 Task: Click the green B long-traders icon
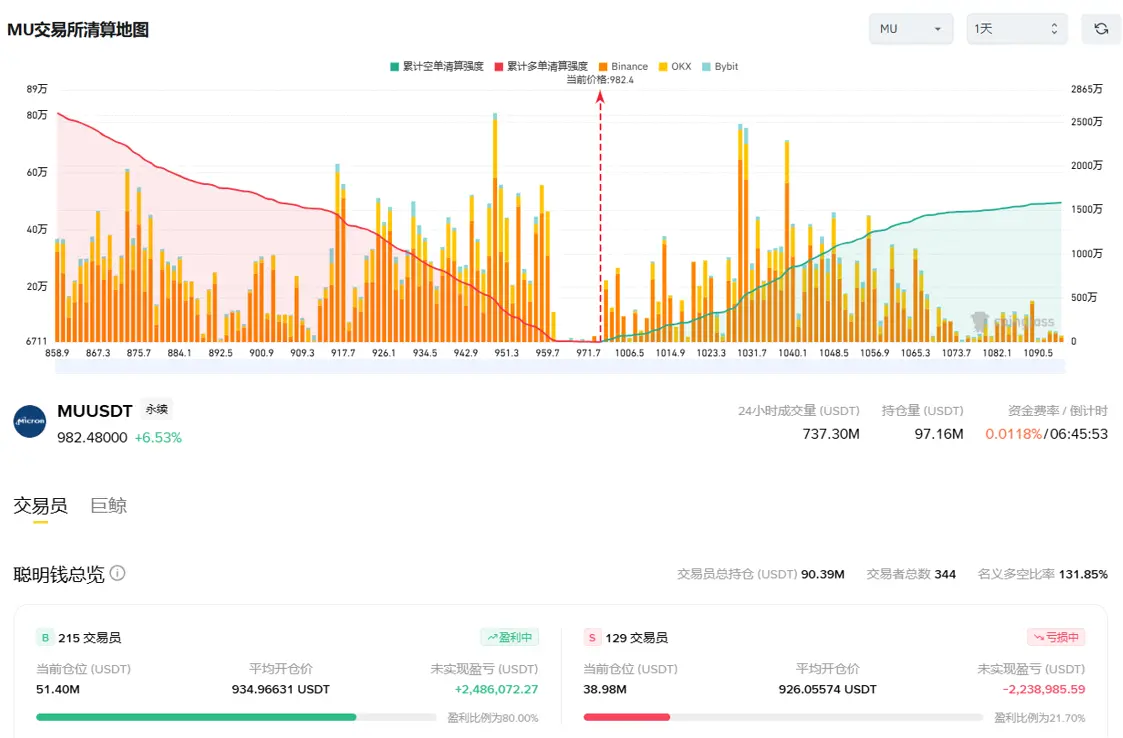[44, 638]
